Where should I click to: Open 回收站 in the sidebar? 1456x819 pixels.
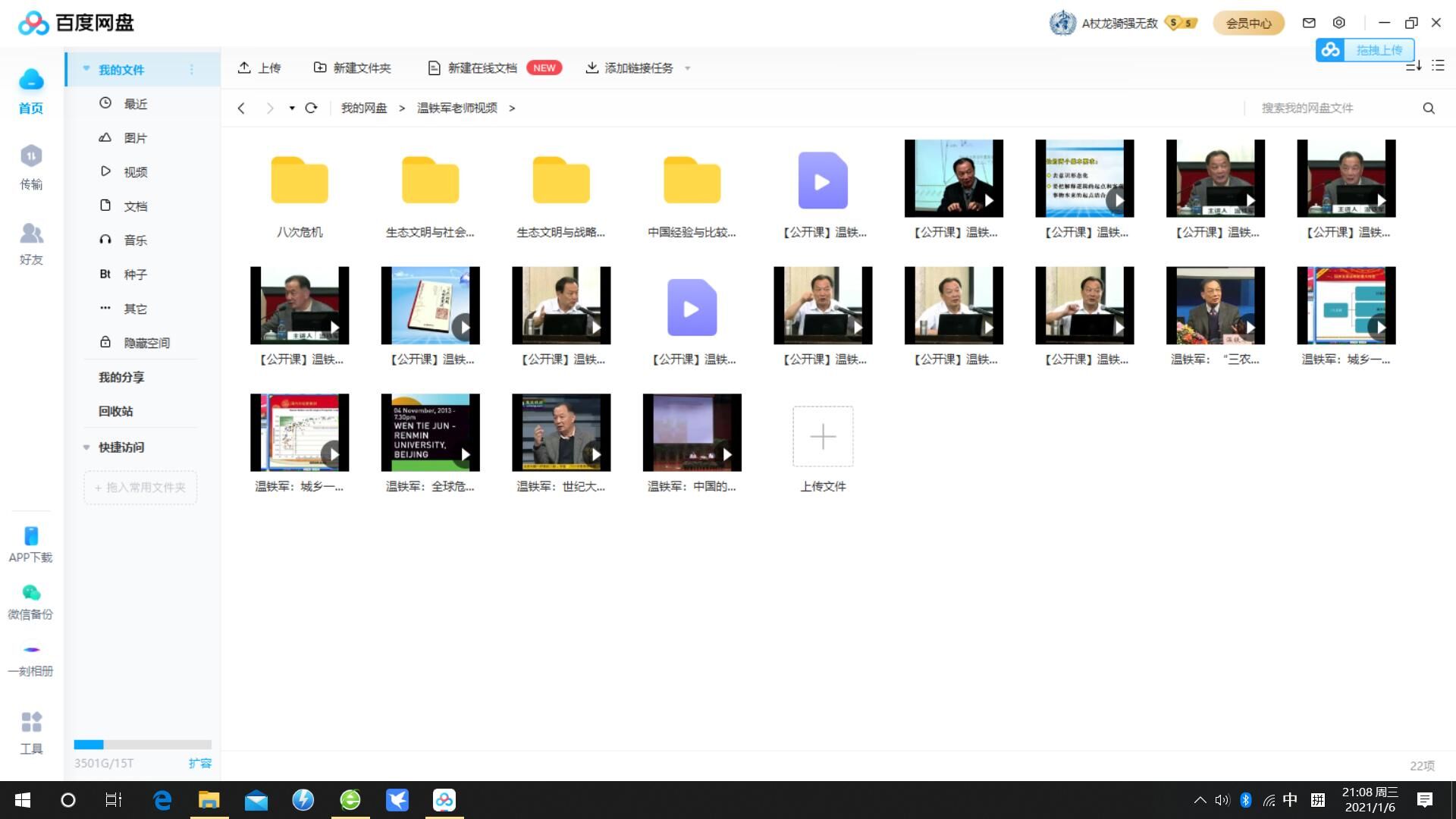click(115, 411)
